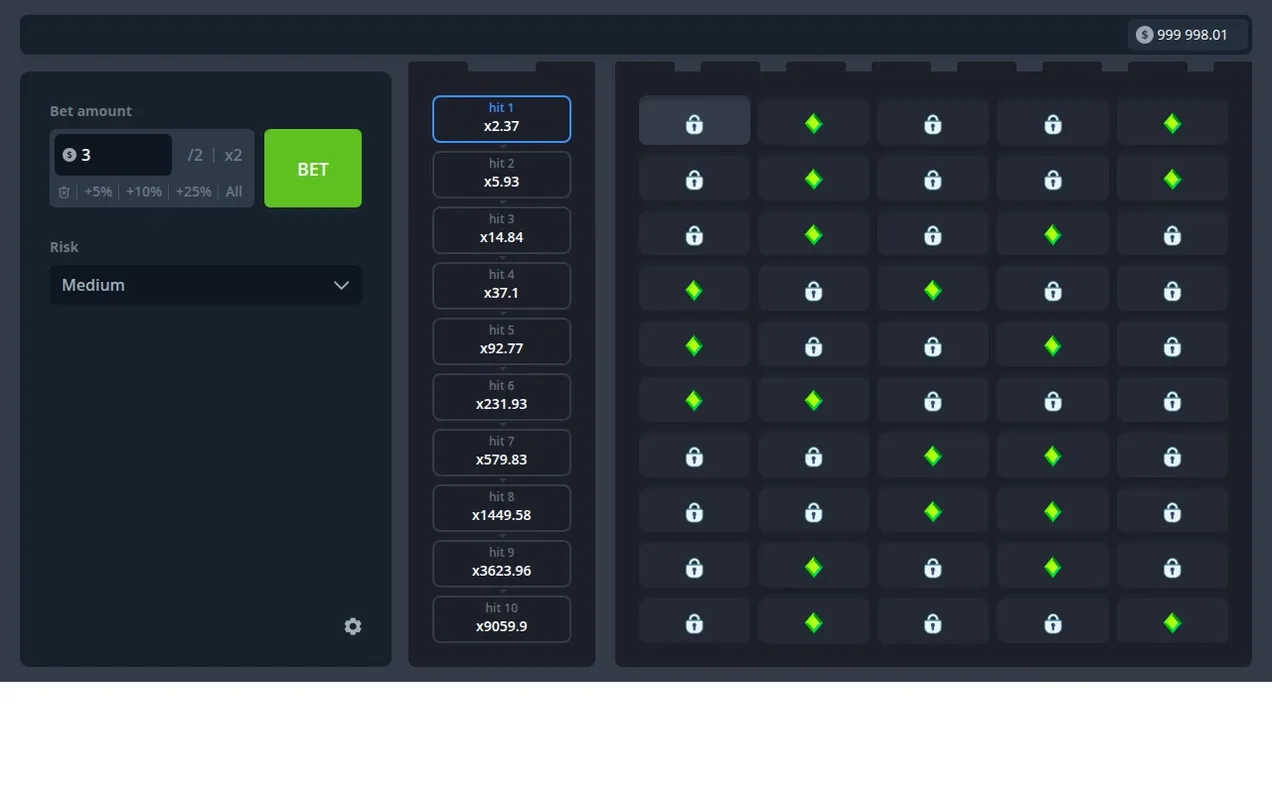Click the hit 5 x92.77 multiplier
The image size is (1272, 794).
(502, 341)
